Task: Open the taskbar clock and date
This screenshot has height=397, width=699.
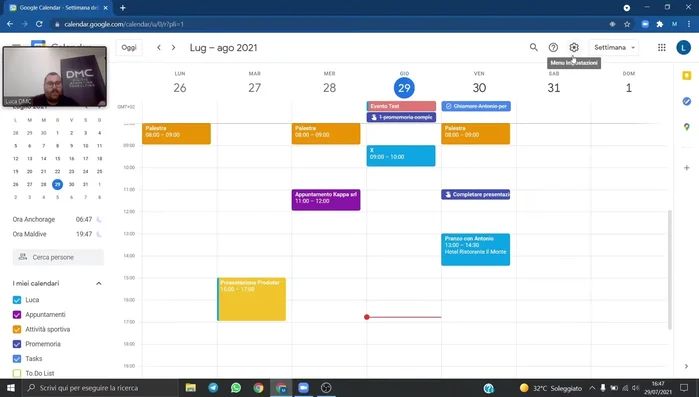Action: pos(658,388)
